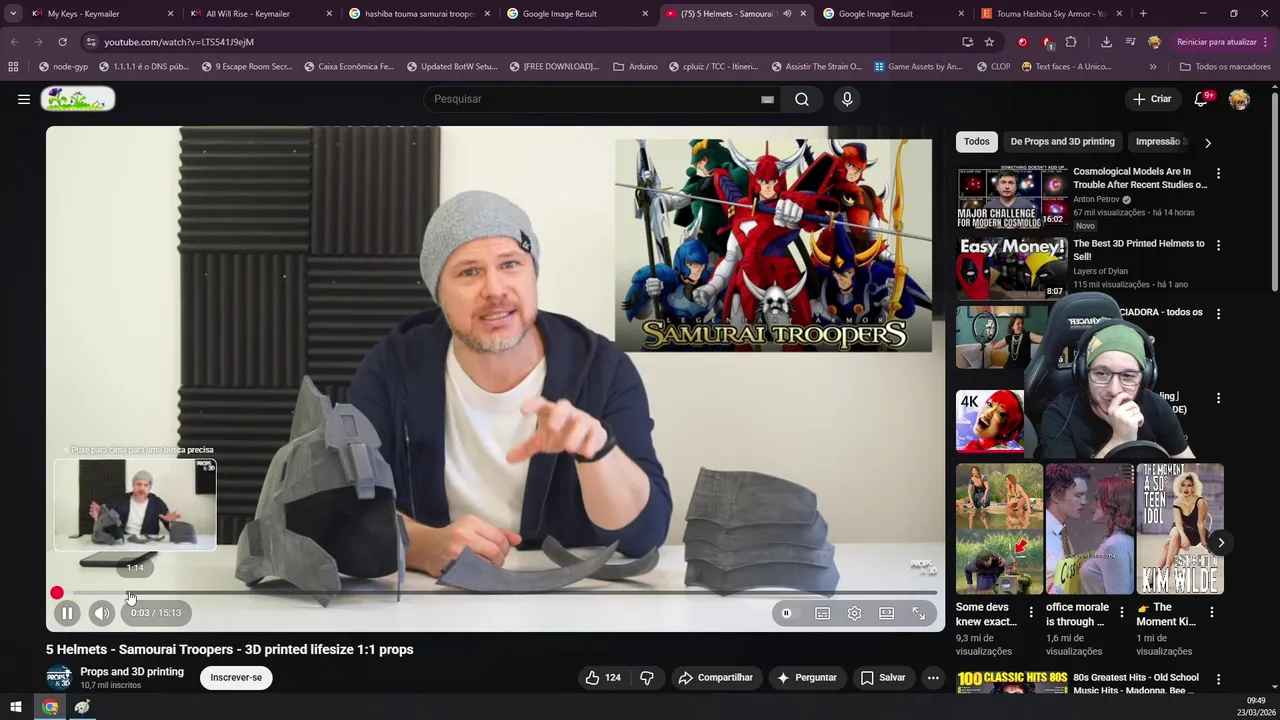Like the video with 124 likes
Screen dimensions: 1280x720
(x=603, y=677)
